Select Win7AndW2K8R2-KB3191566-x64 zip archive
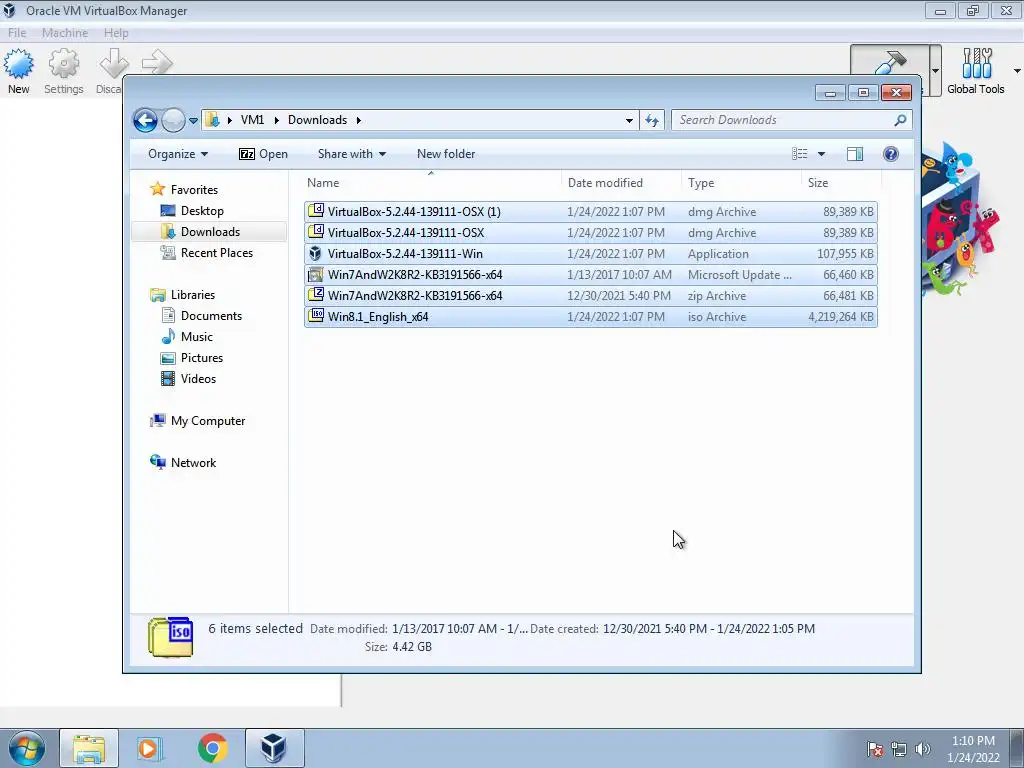This screenshot has height=768, width=1024. 590,295
